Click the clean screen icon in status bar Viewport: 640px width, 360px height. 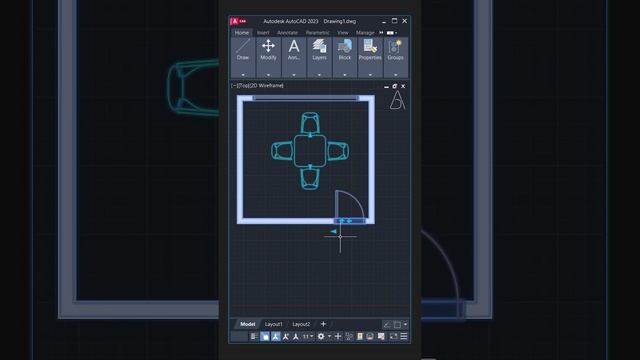[x=393, y=336]
